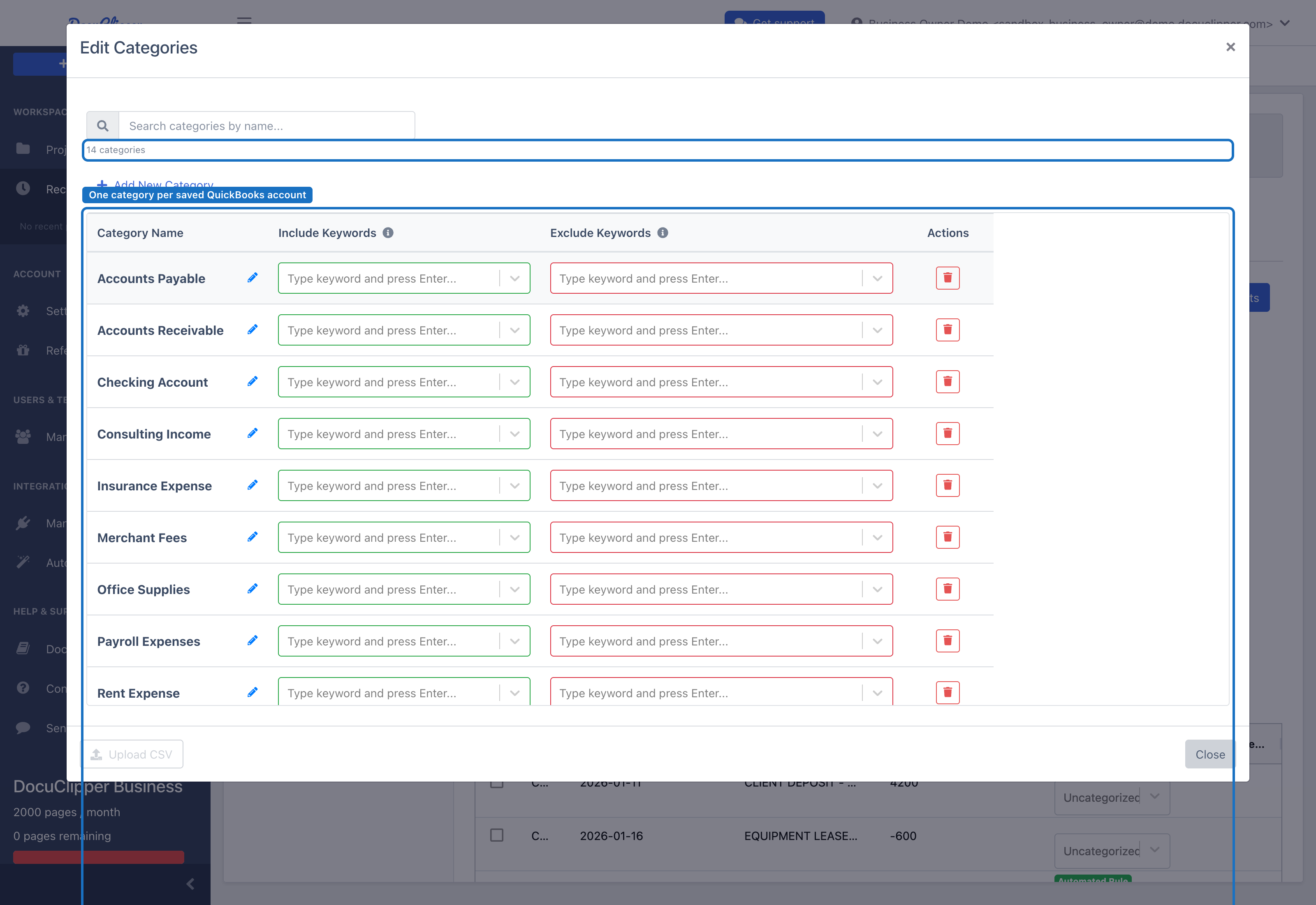Edit the Accounts Receivable category name

(x=252, y=330)
